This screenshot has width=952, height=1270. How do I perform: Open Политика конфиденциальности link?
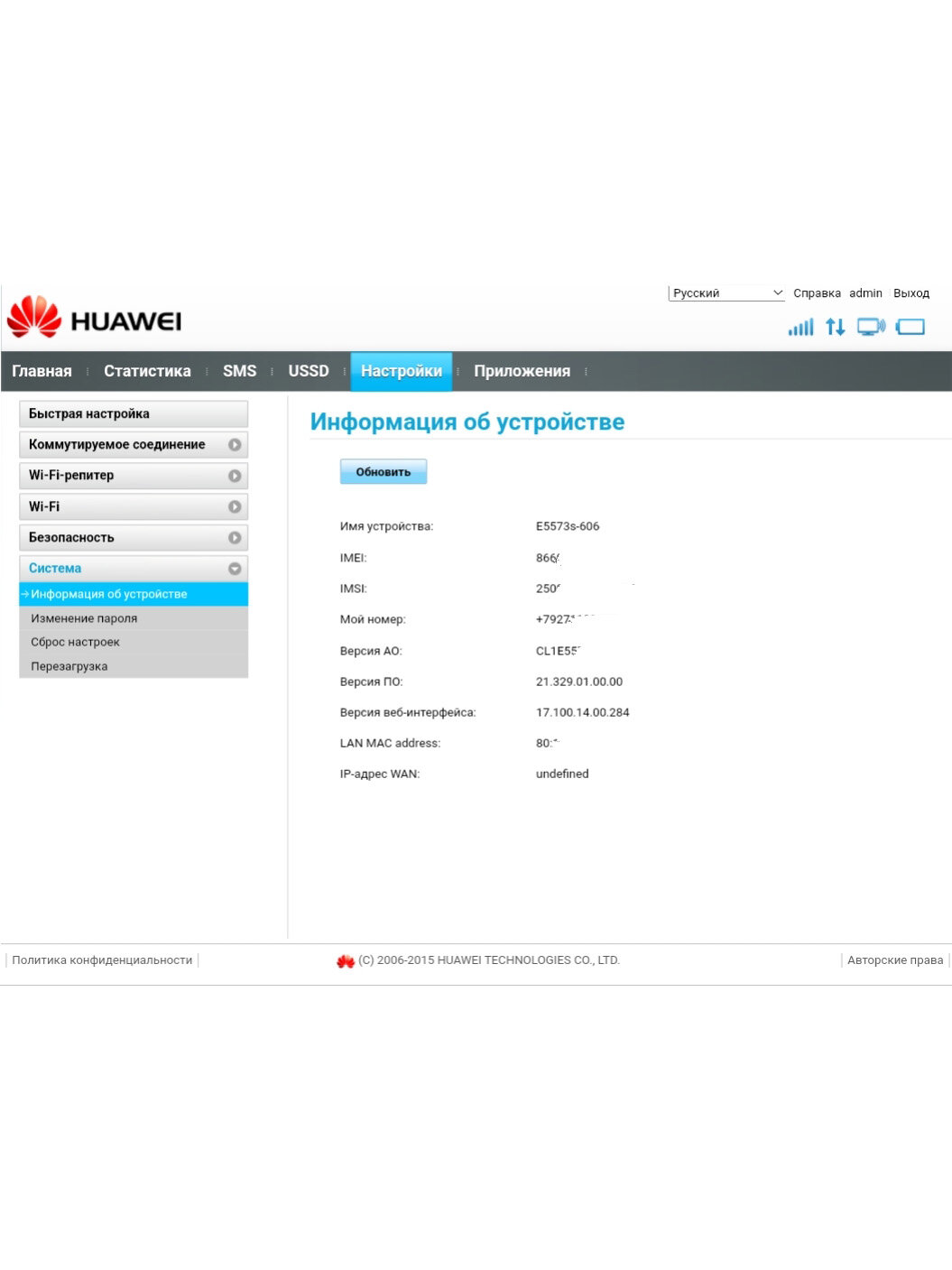(x=102, y=960)
